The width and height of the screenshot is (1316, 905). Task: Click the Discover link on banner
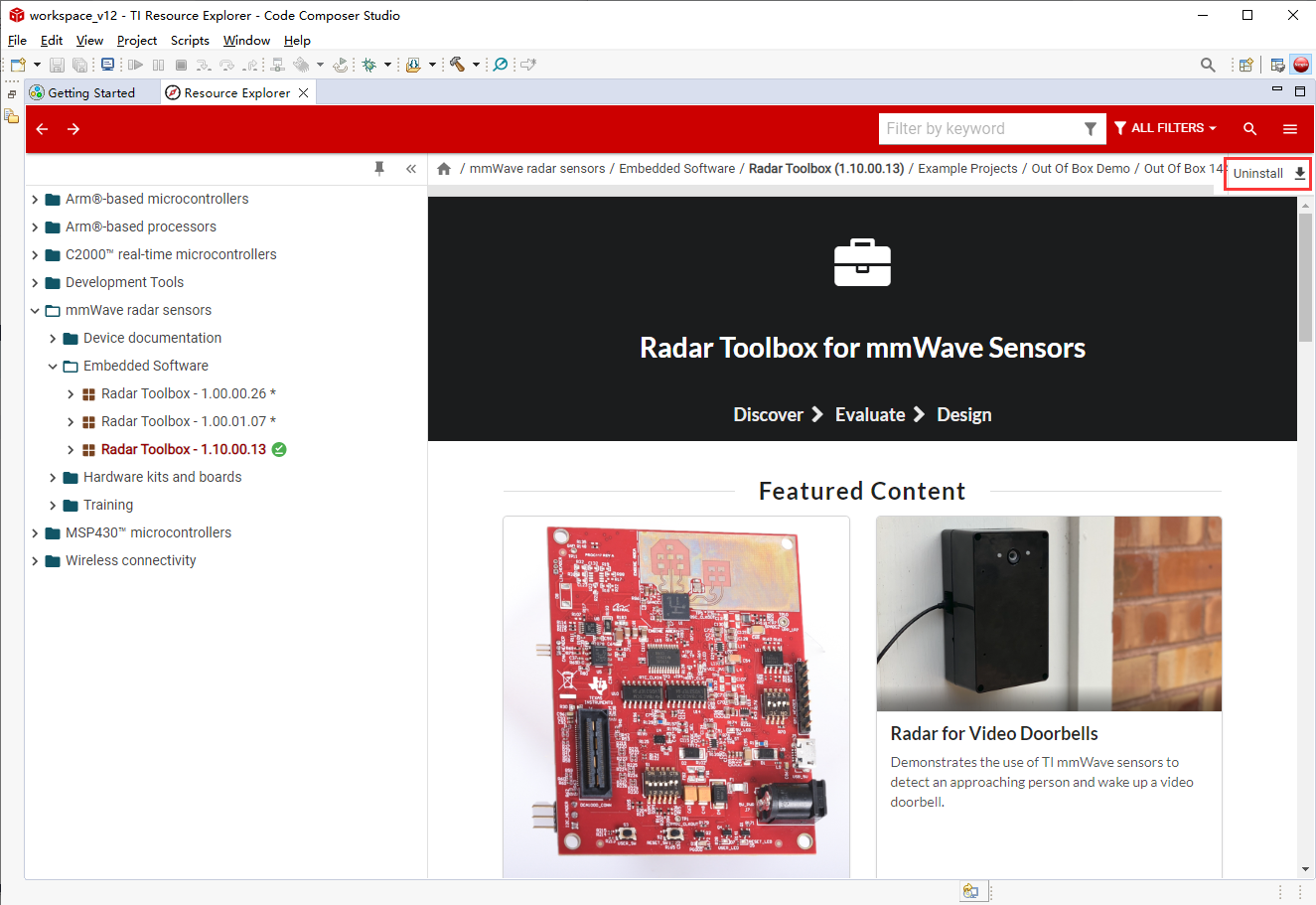pos(769,415)
